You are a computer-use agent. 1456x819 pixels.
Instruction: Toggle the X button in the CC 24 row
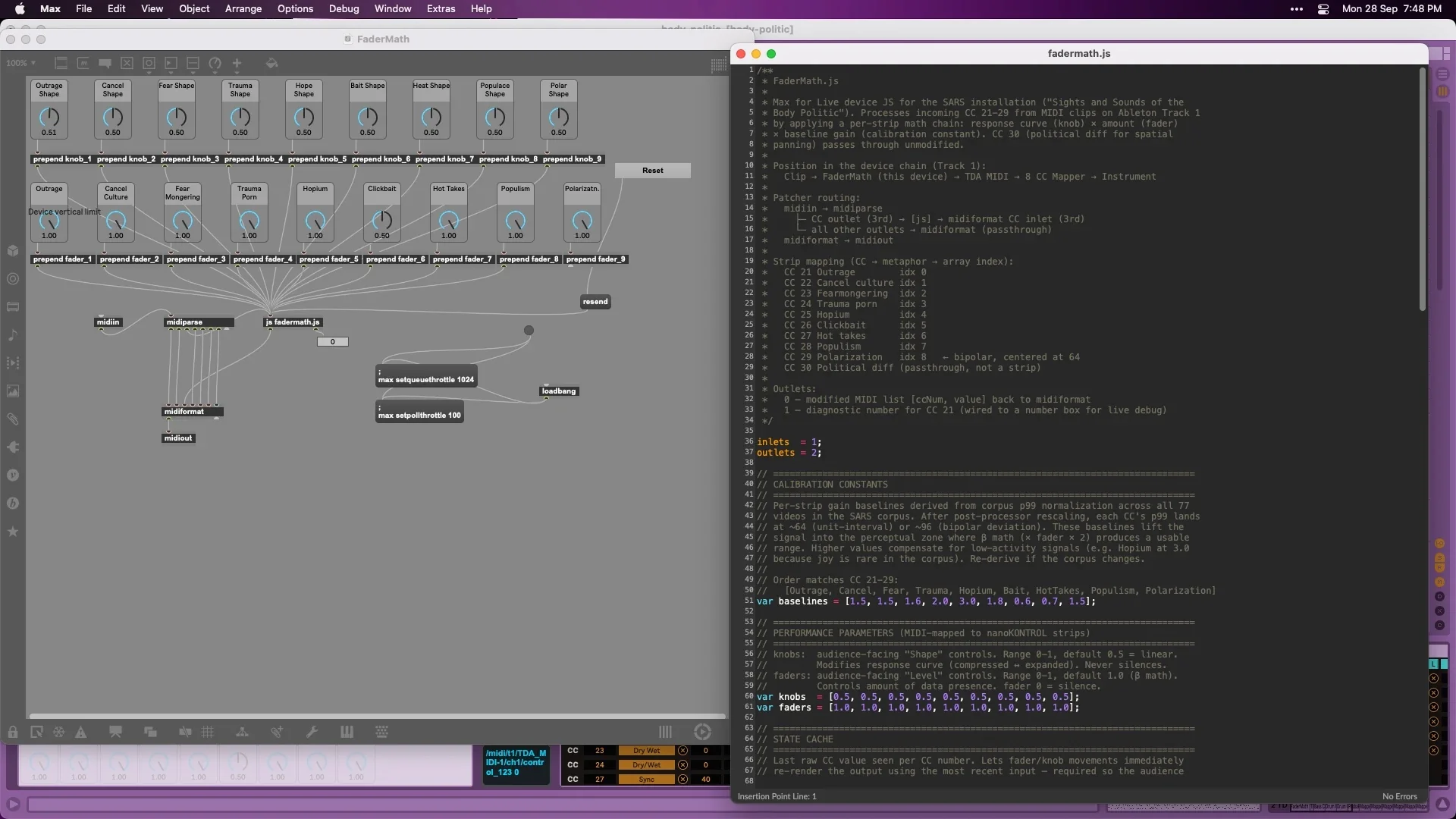(x=682, y=765)
